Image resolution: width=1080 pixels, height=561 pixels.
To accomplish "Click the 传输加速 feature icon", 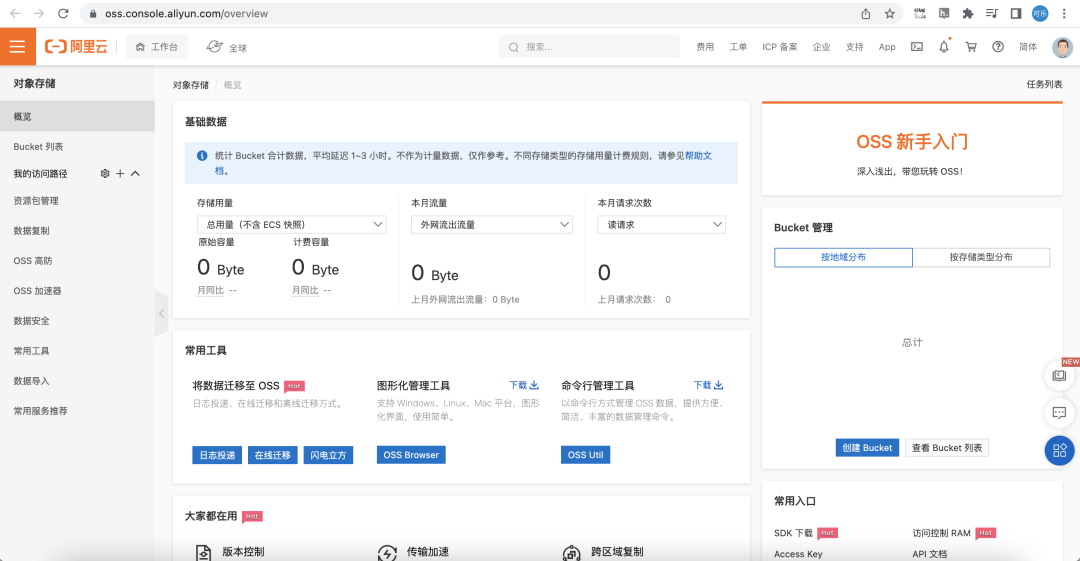I will (x=387, y=553).
